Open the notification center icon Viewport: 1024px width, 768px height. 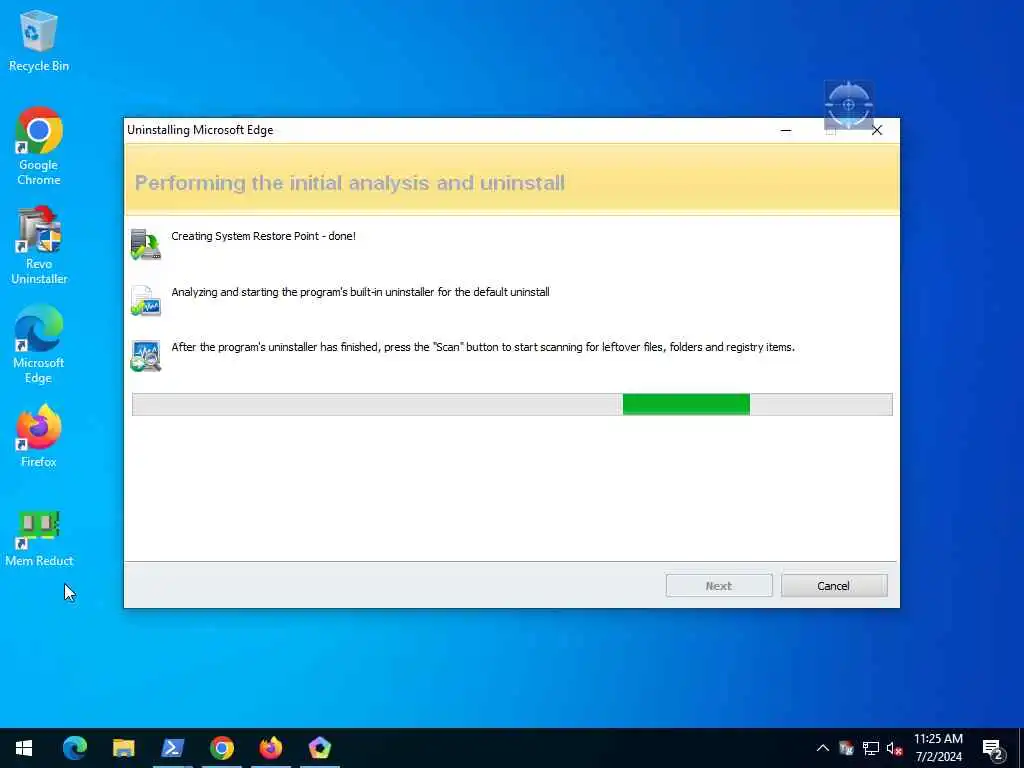click(993, 749)
